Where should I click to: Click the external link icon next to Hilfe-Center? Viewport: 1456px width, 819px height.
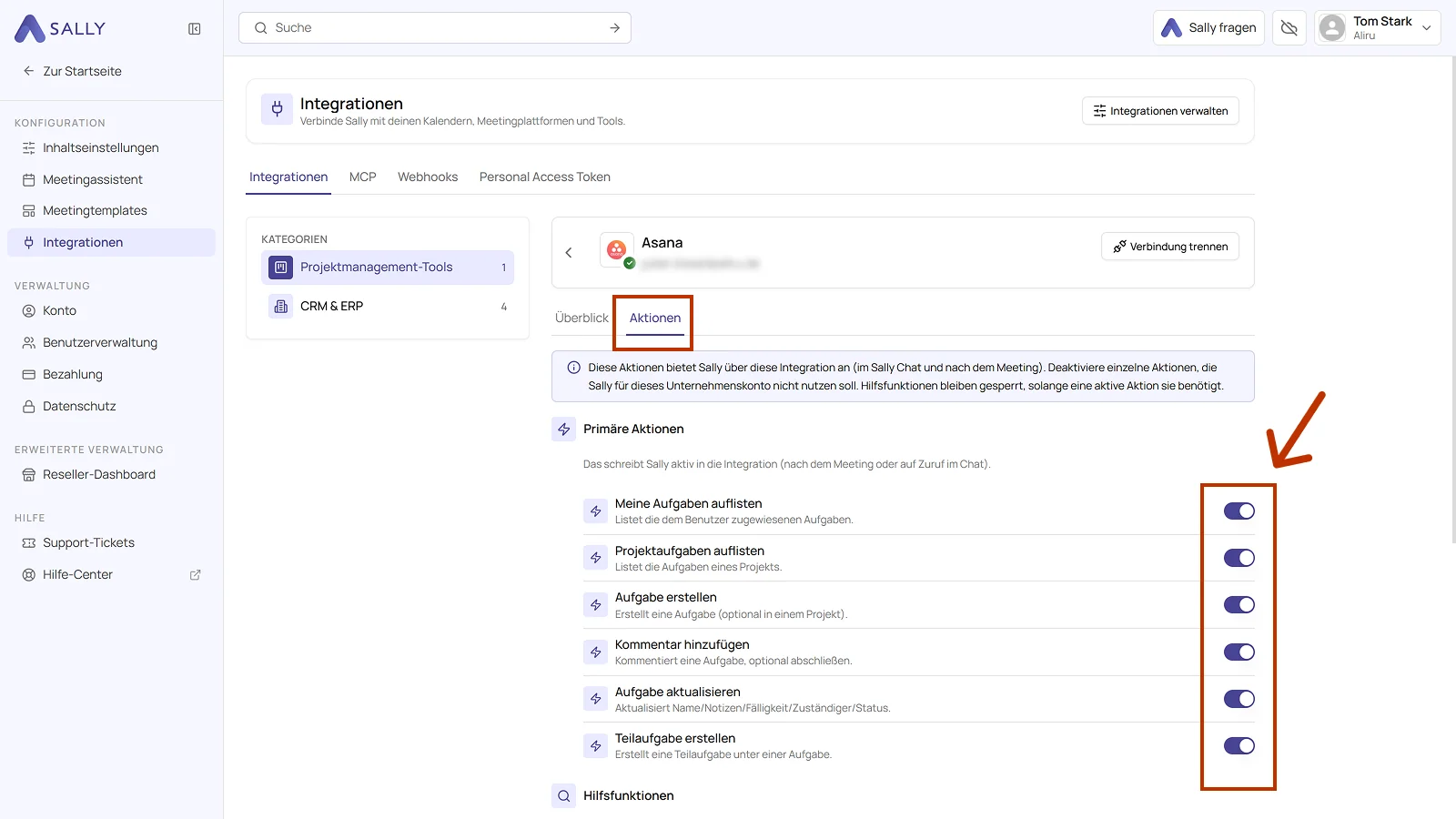click(195, 575)
